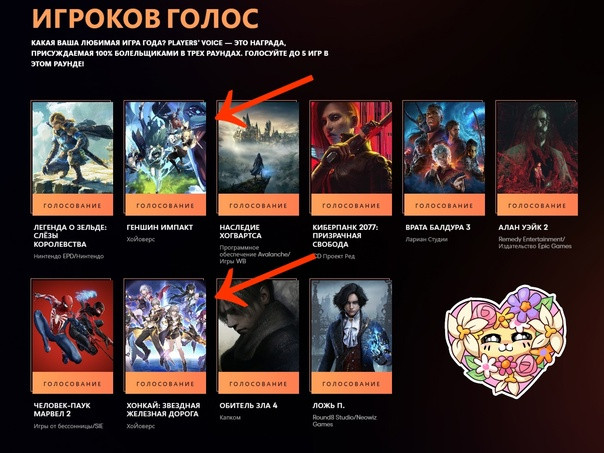Click the Геншин Импакт title text
This screenshot has height=453, width=604.
(159, 227)
